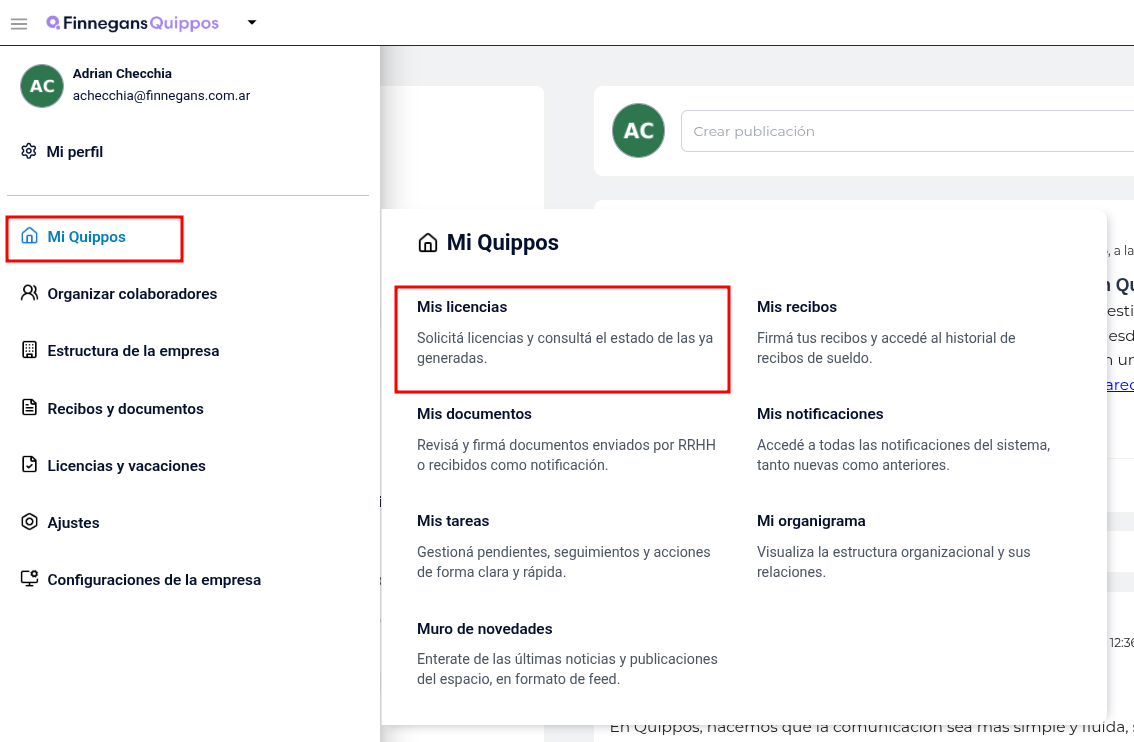
Task: Open Mi organigrama
Action: tap(811, 521)
